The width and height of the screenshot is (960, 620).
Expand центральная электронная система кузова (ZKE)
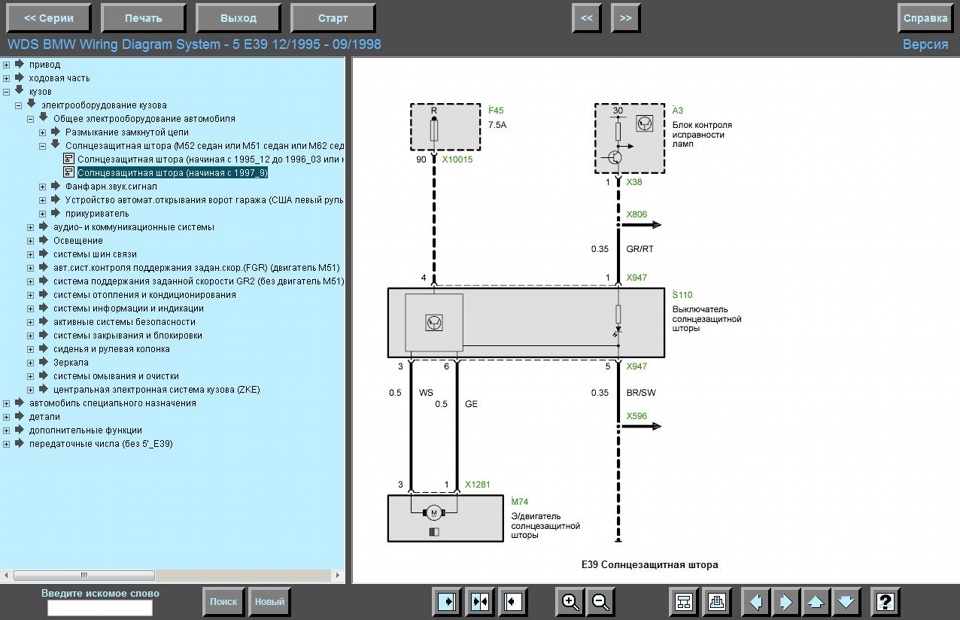[31, 390]
